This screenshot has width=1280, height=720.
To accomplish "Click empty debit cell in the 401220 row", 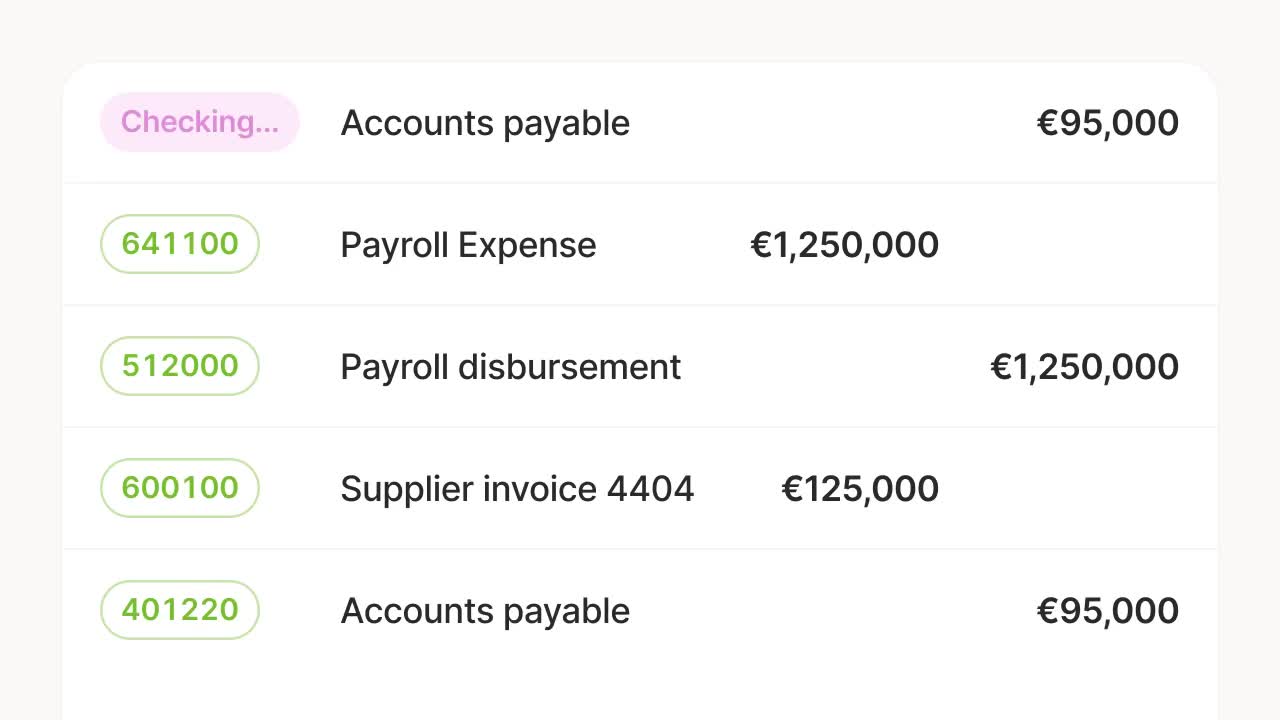I will point(840,611).
